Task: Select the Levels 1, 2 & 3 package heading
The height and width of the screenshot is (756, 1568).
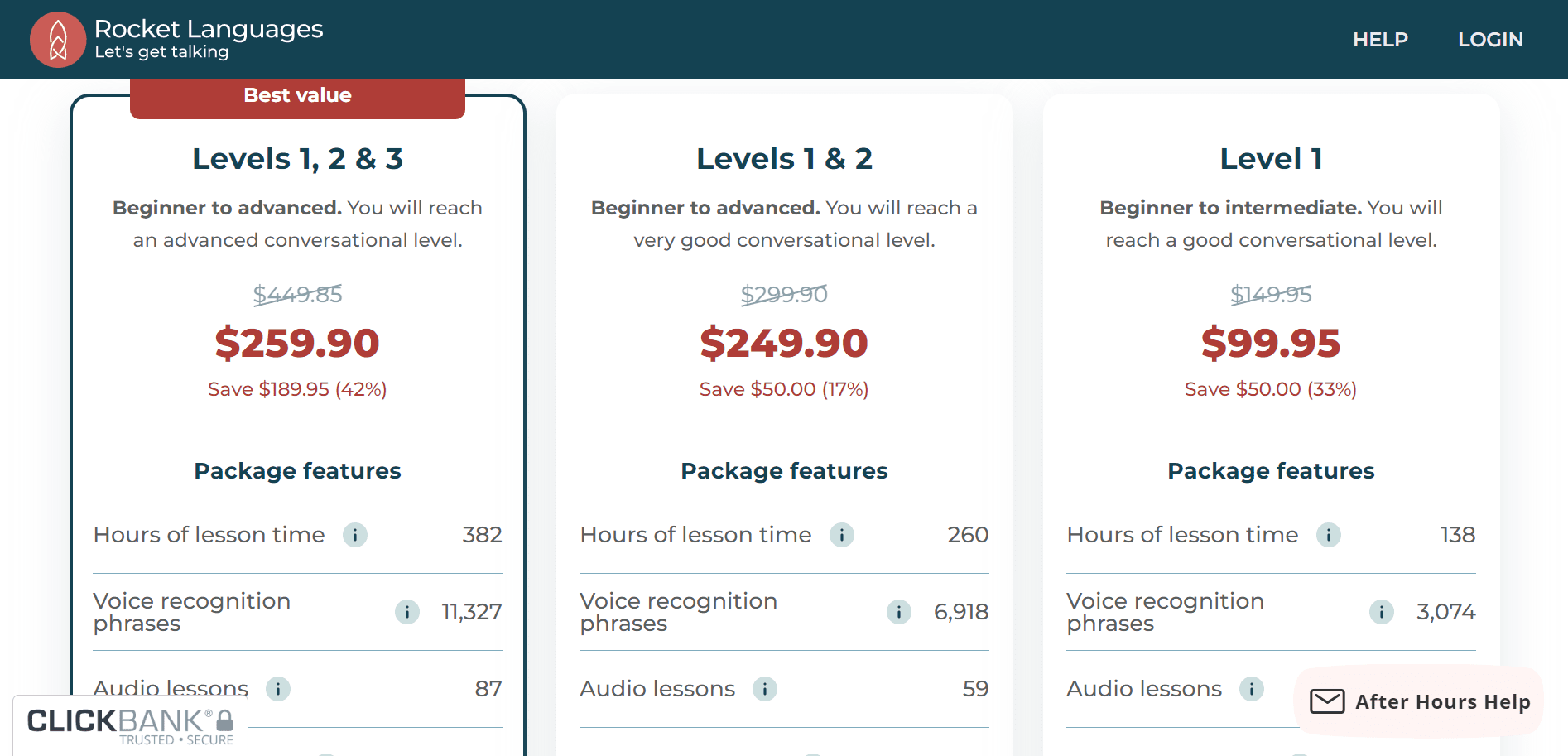Action: pyautogui.click(x=297, y=158)
